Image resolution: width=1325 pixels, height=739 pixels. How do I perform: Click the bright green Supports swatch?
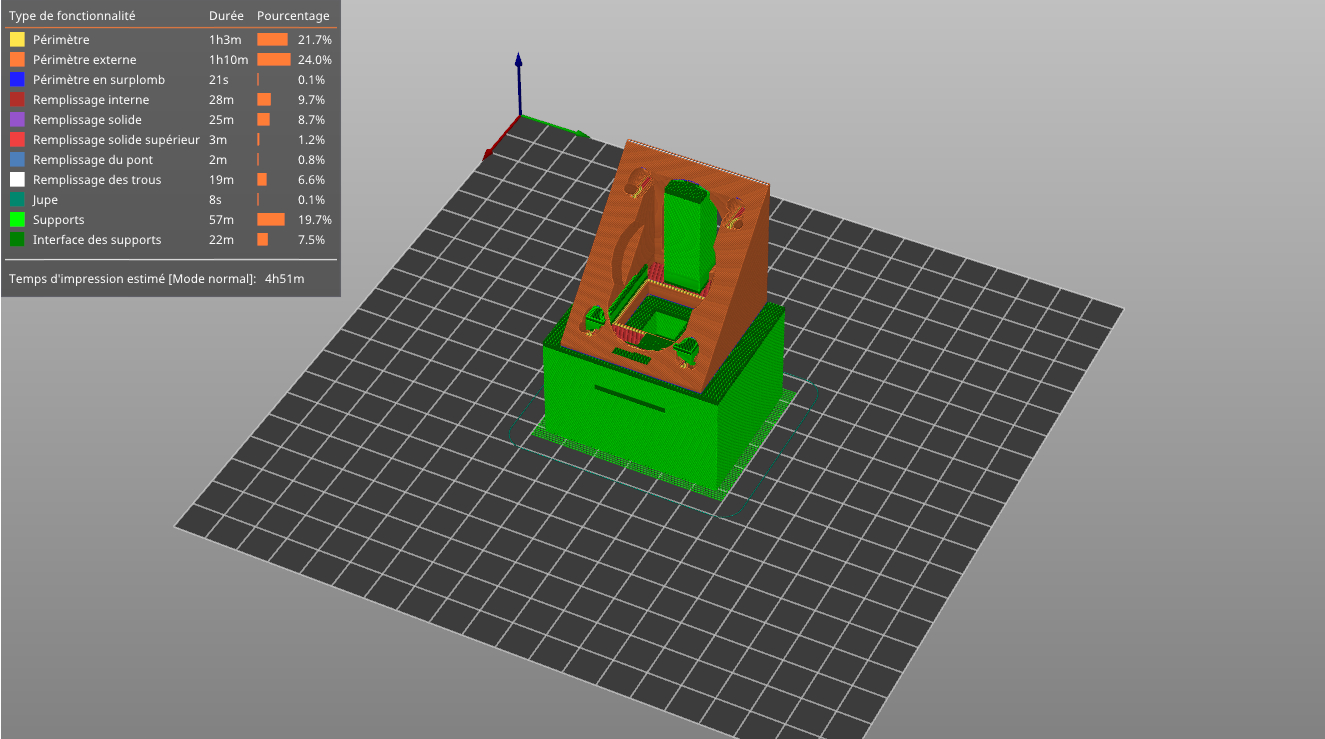tap(17, 220)
